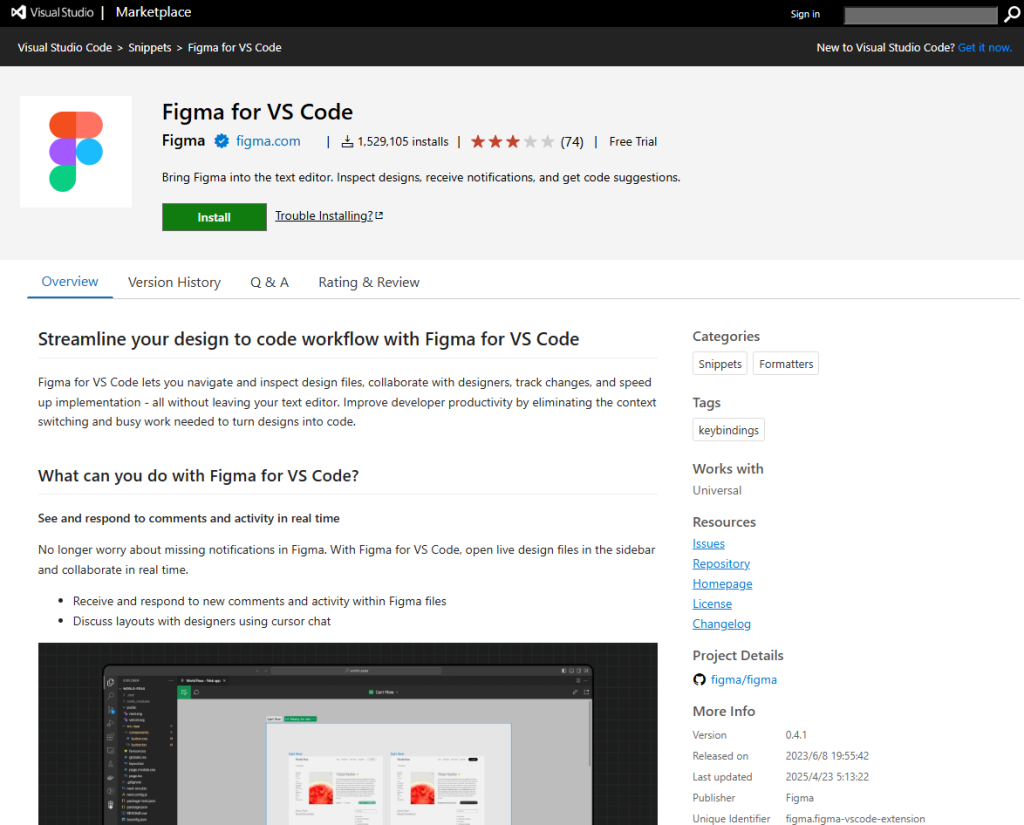
Task: Click the (74) review count
Action: click(x=572, y=142)
